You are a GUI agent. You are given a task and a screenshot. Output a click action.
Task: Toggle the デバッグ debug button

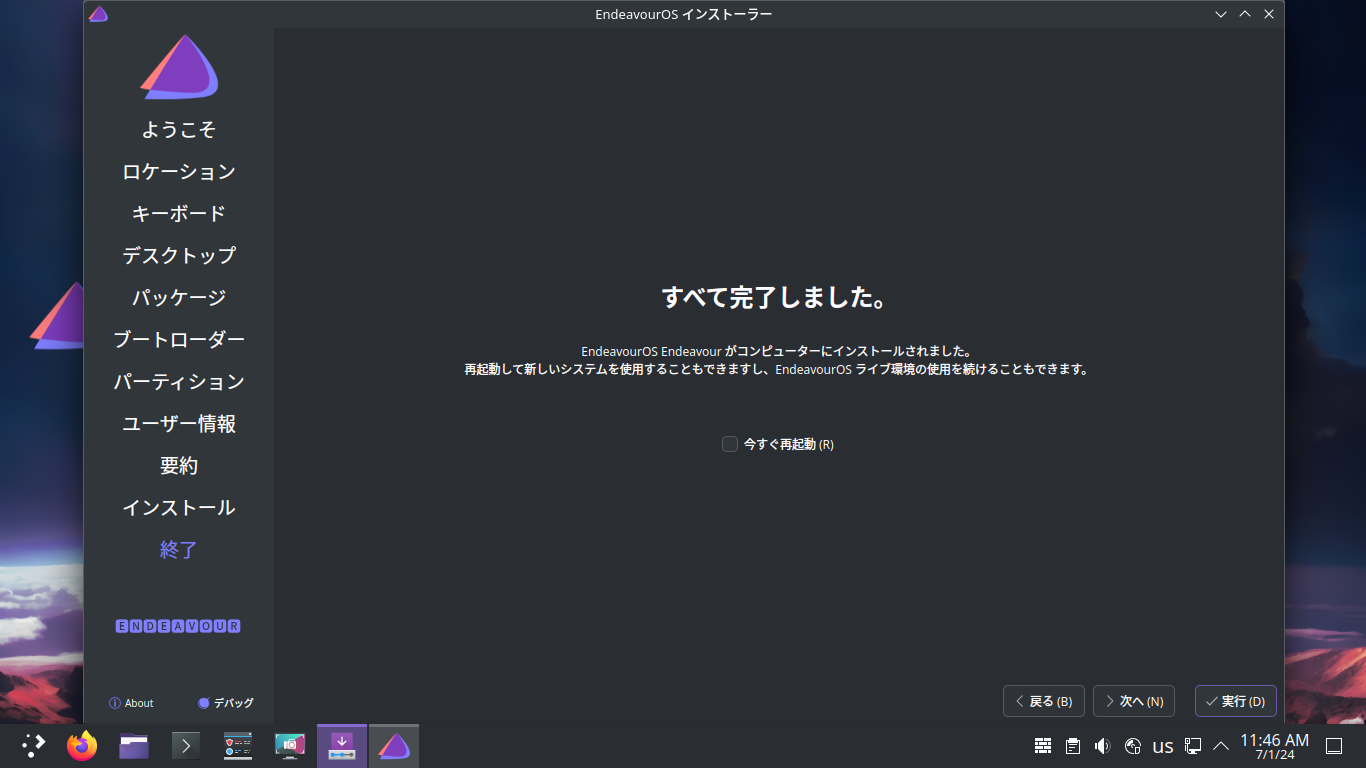(226, 703)
